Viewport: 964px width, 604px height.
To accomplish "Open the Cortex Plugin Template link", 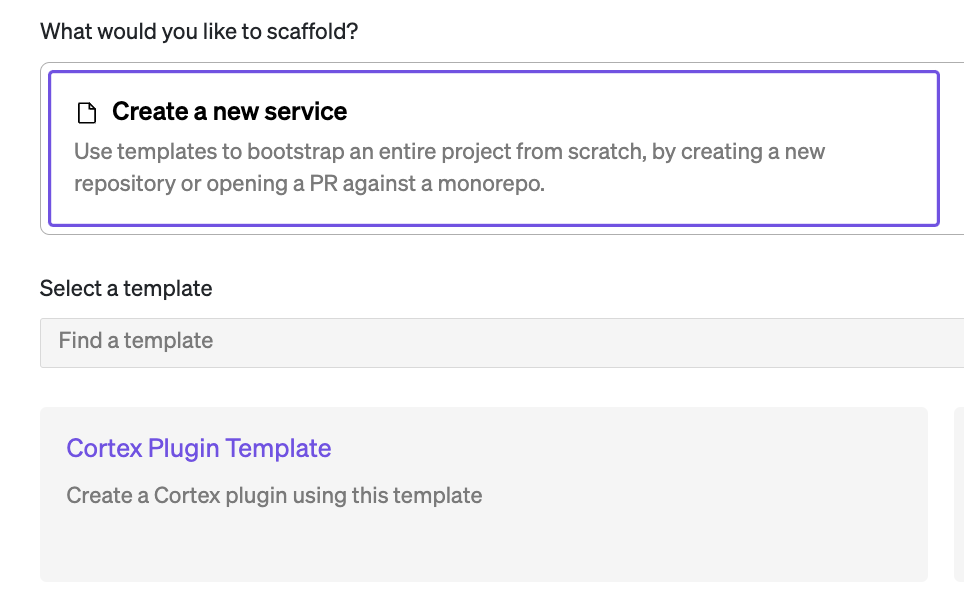I will point(198,448).
